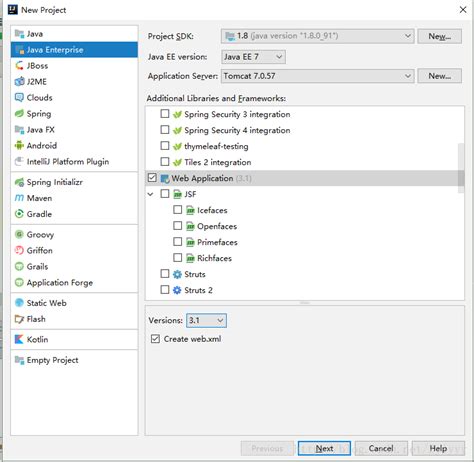This screenshot has width=474, height=462.
Task: Click the Primefaces library icon
Action: (190, 242)
